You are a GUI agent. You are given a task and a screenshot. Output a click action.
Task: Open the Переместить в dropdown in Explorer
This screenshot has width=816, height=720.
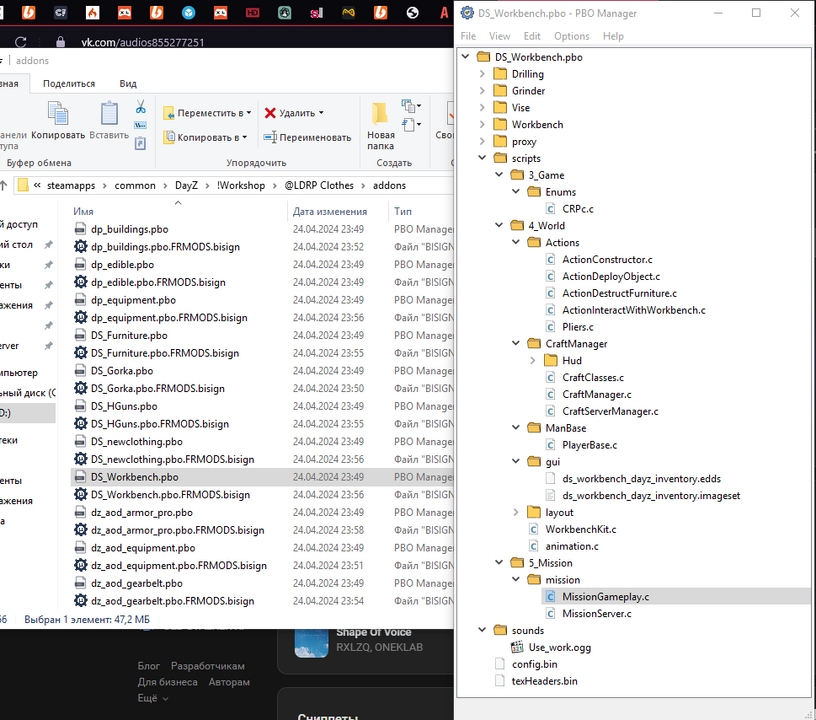[x=207, y=113]
